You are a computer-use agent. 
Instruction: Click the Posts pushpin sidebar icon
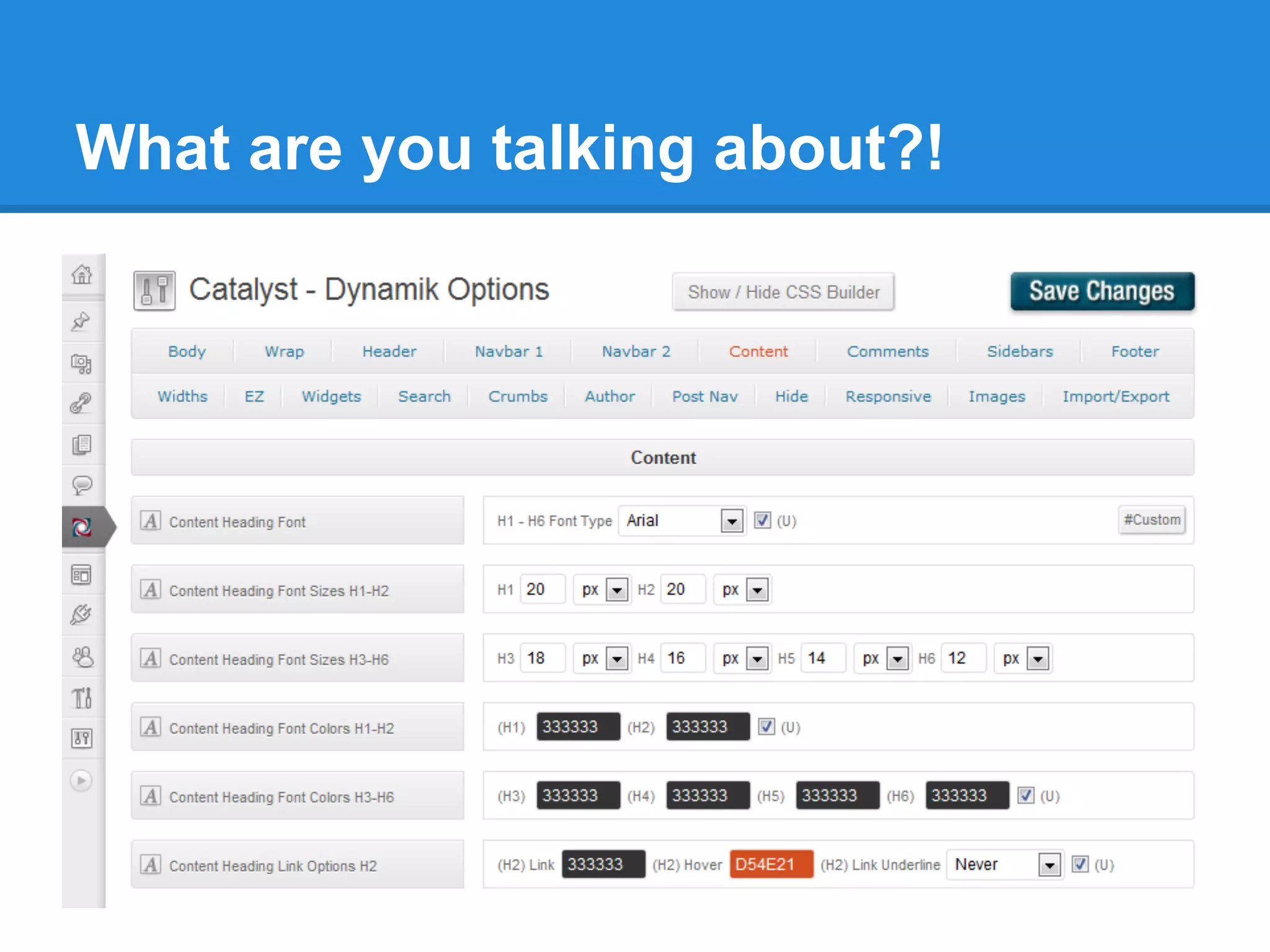81,321
